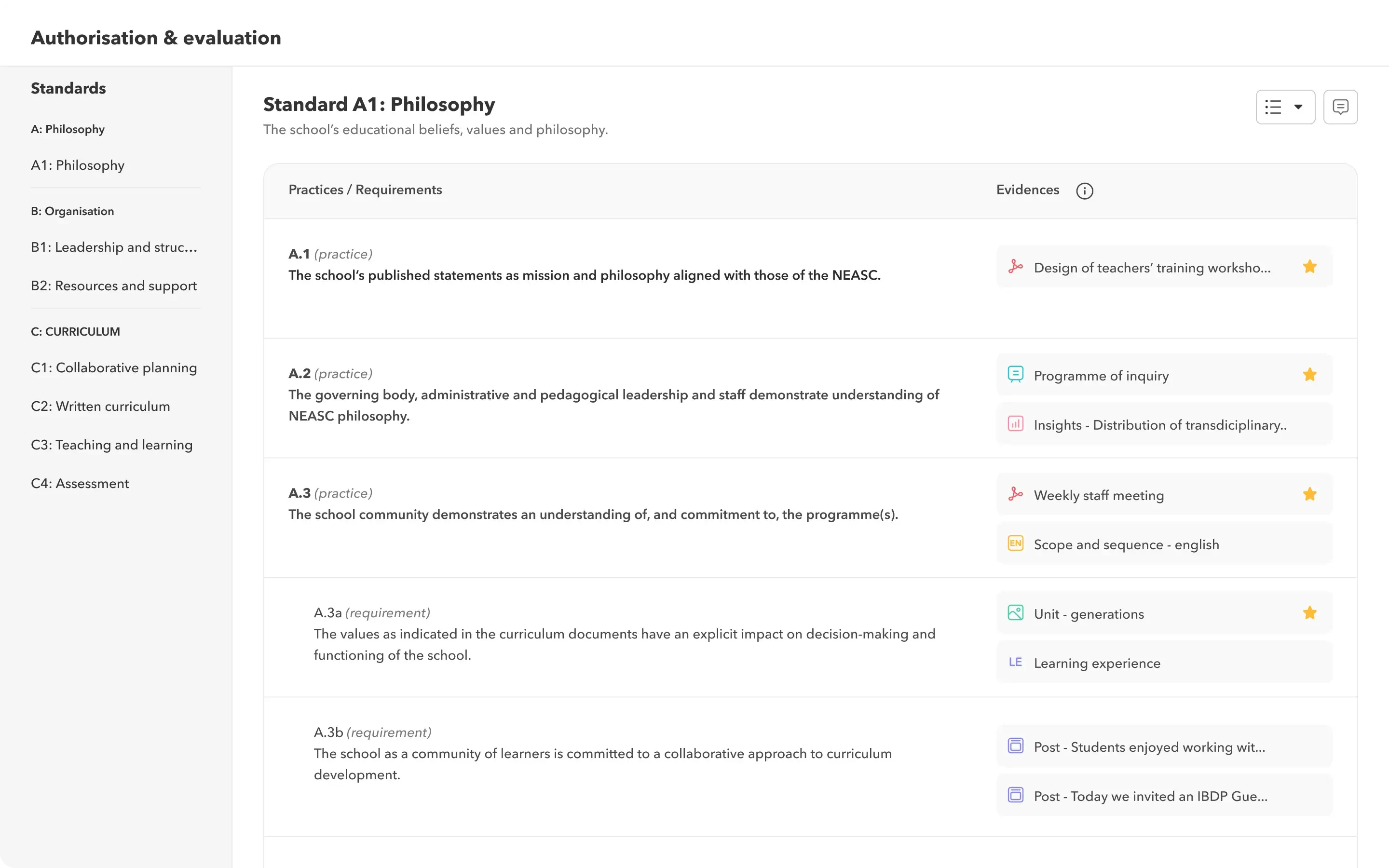Select the Post - Students enjoyed working evidence
1389x868 pixels.
click(x=1148, y=746)
